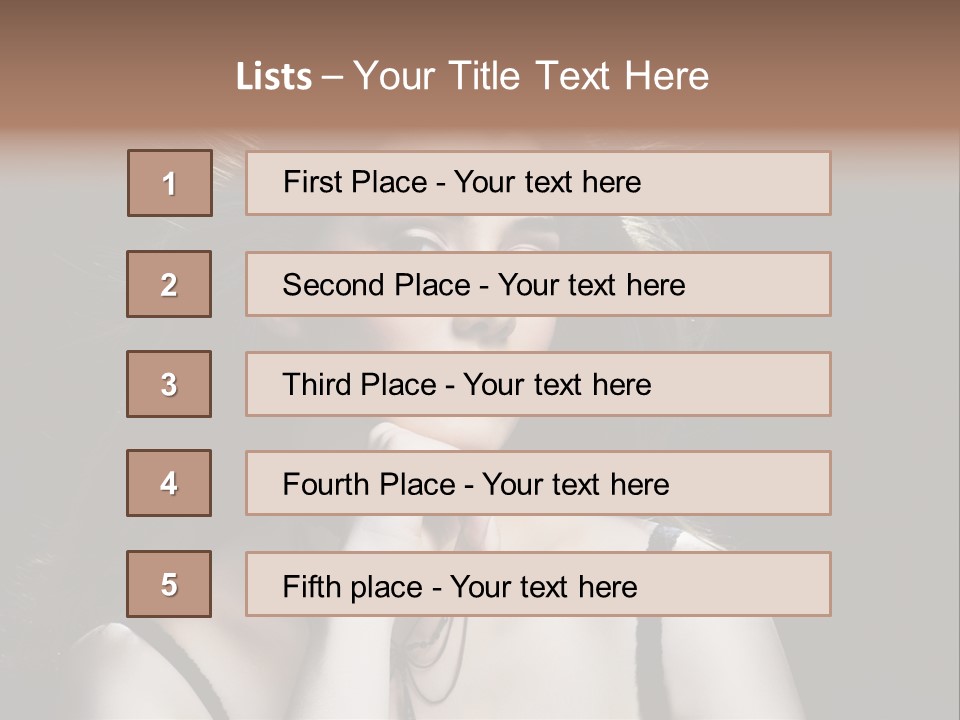The height and width of the screenshot is (720, 960).
Task: Select the number 5 box
Action: 169,584
